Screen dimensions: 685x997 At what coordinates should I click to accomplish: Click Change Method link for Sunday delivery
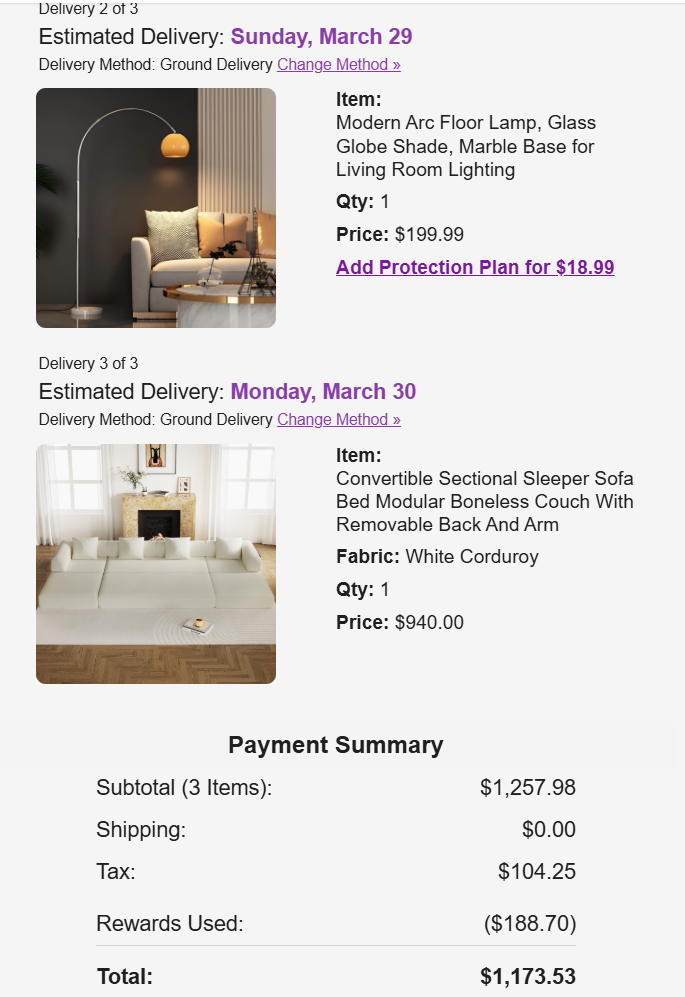tap(338, 65)
